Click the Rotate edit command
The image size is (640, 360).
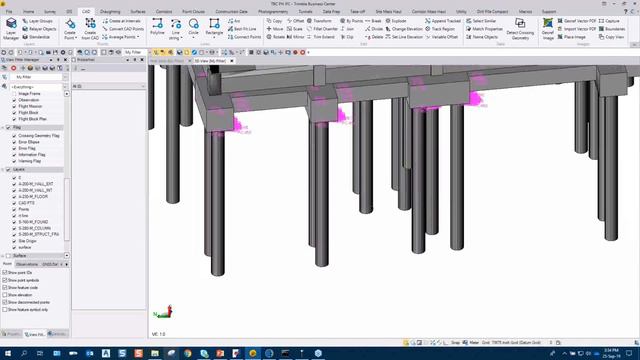pos(276,37)
